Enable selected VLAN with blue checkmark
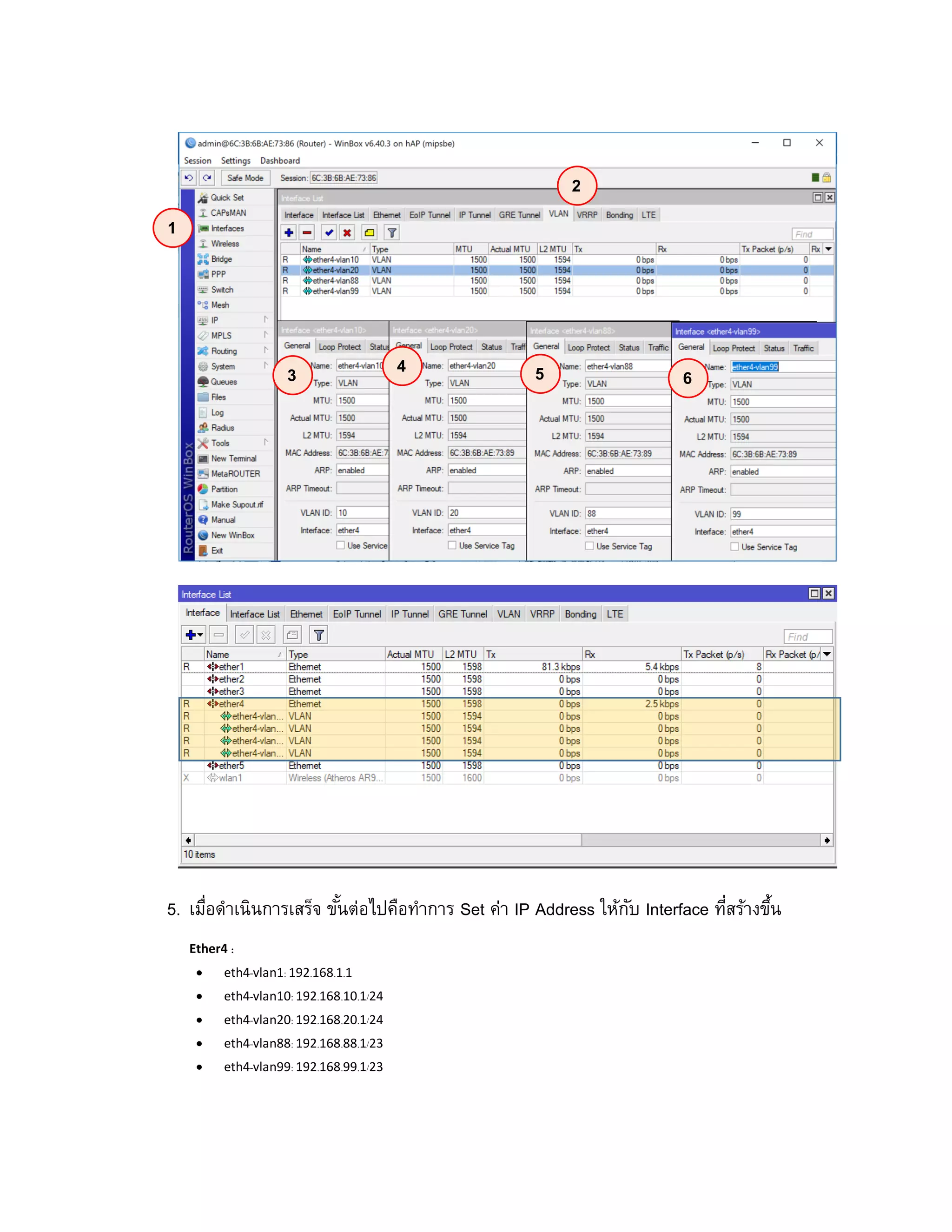This screenshot has width=952, height=1232. point(329,232)
